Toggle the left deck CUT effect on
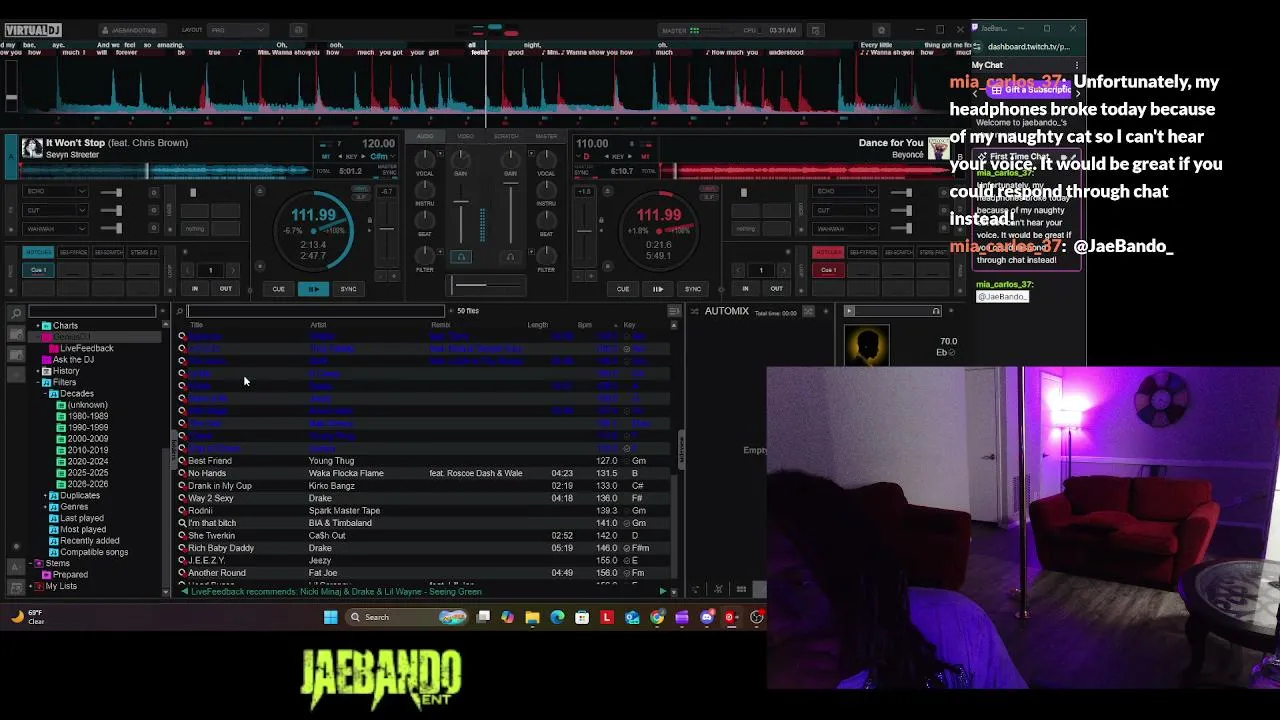 coord(153,210)
